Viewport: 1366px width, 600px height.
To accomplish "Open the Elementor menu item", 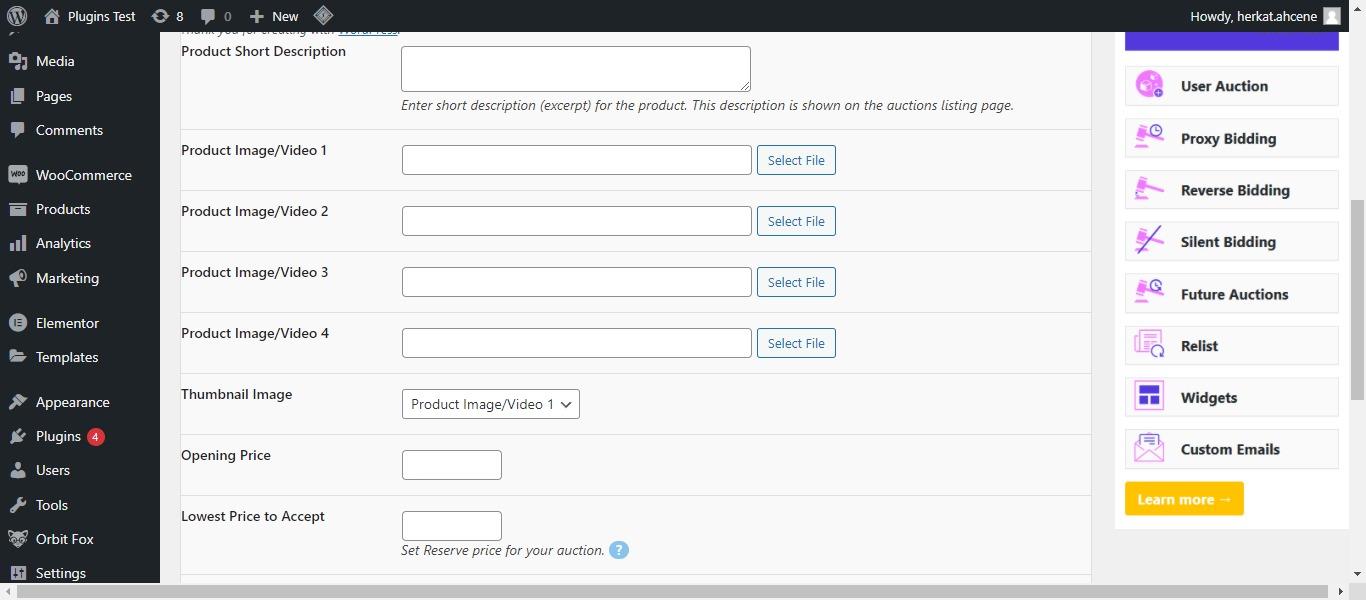I will [x=67, y=323].
